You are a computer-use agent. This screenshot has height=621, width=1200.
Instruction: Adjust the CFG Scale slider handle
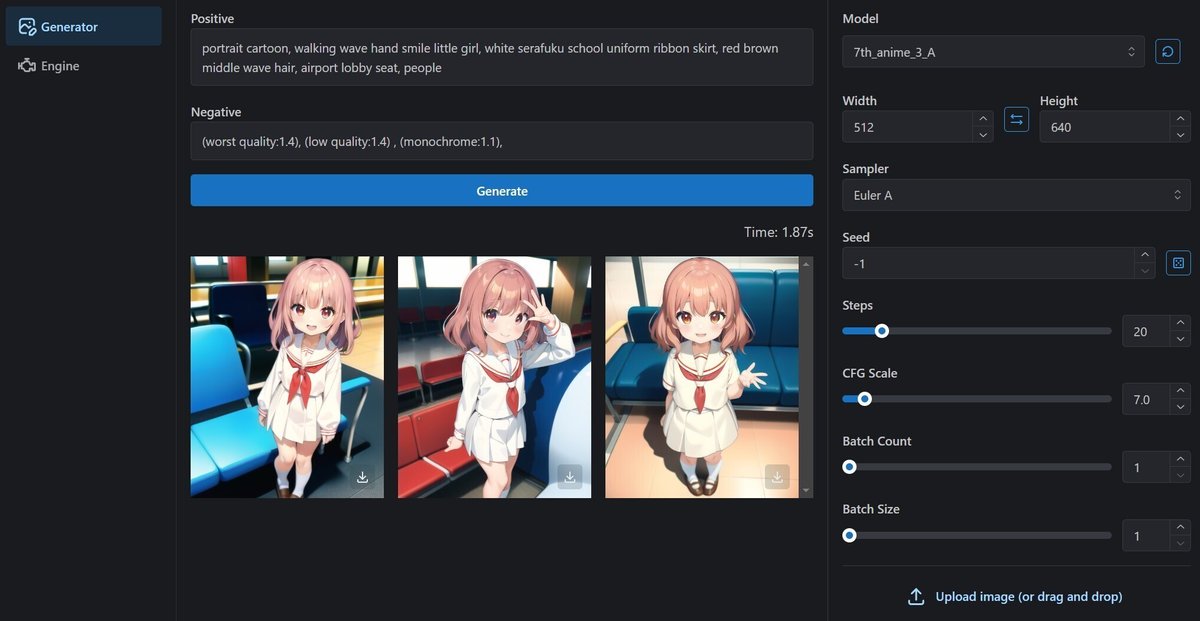865,398
